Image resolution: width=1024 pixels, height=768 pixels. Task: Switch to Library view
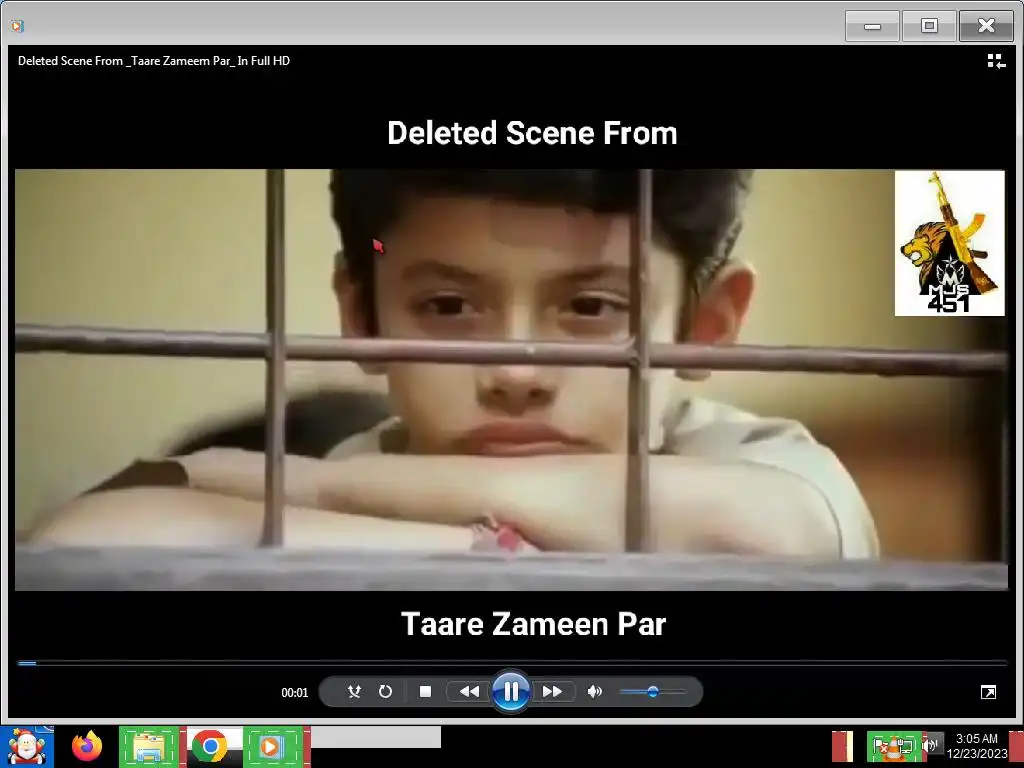(x=996, y=61)
